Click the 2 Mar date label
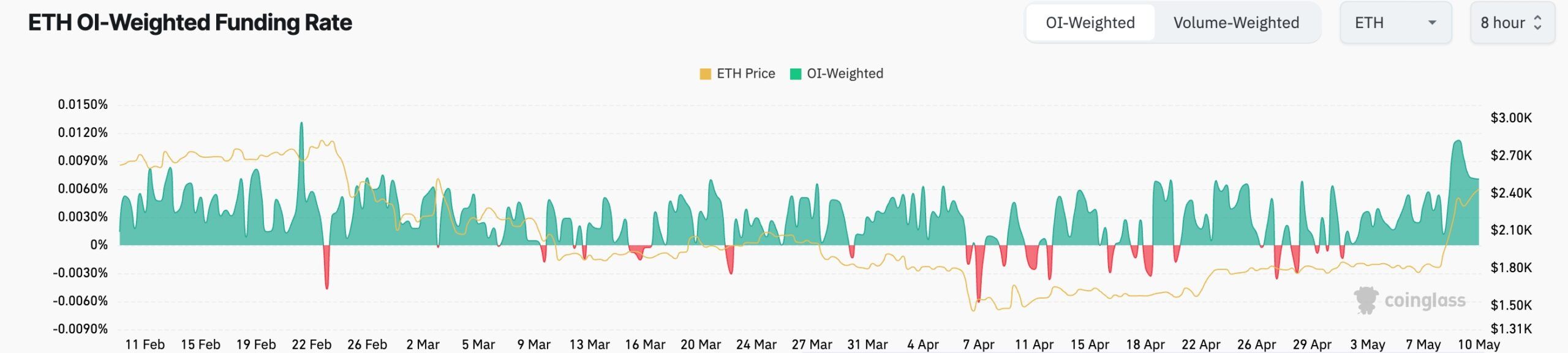 (423, 344)
